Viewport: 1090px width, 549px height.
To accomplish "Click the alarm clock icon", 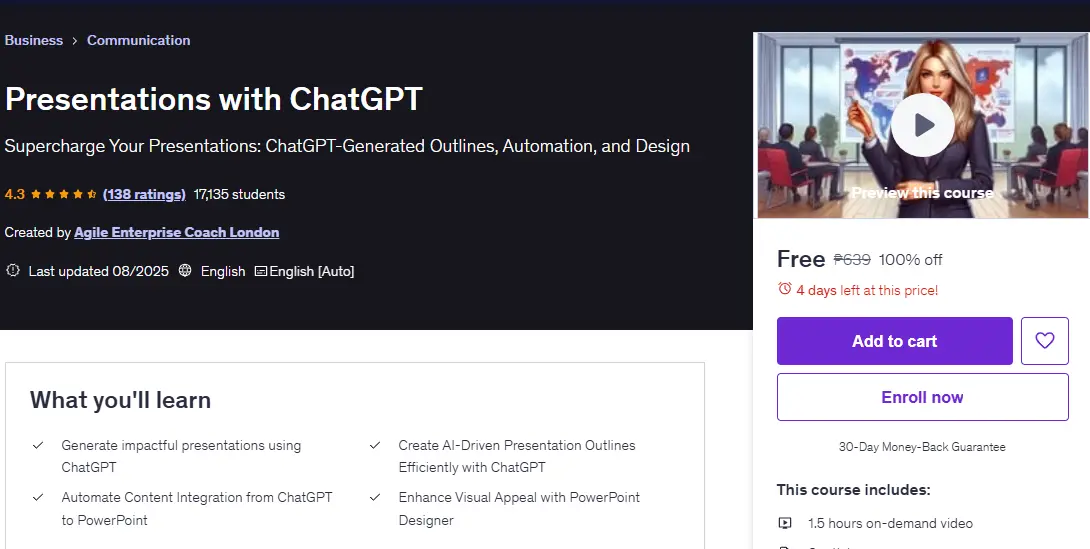I will pos(785,288).
